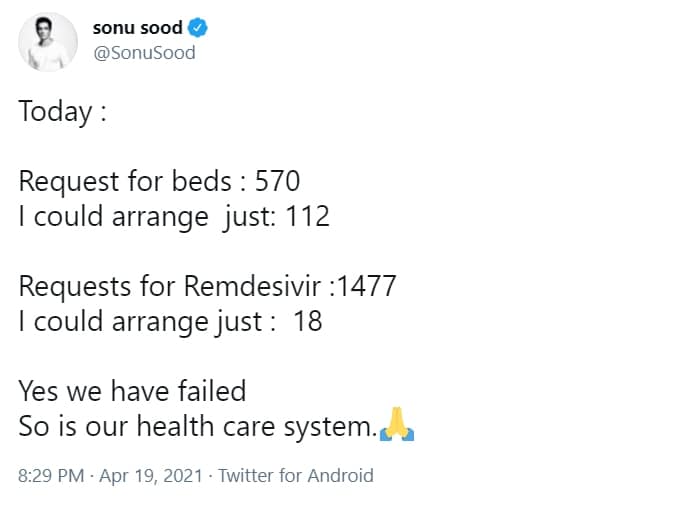Click the "health care system" phrase

point(254,427)
